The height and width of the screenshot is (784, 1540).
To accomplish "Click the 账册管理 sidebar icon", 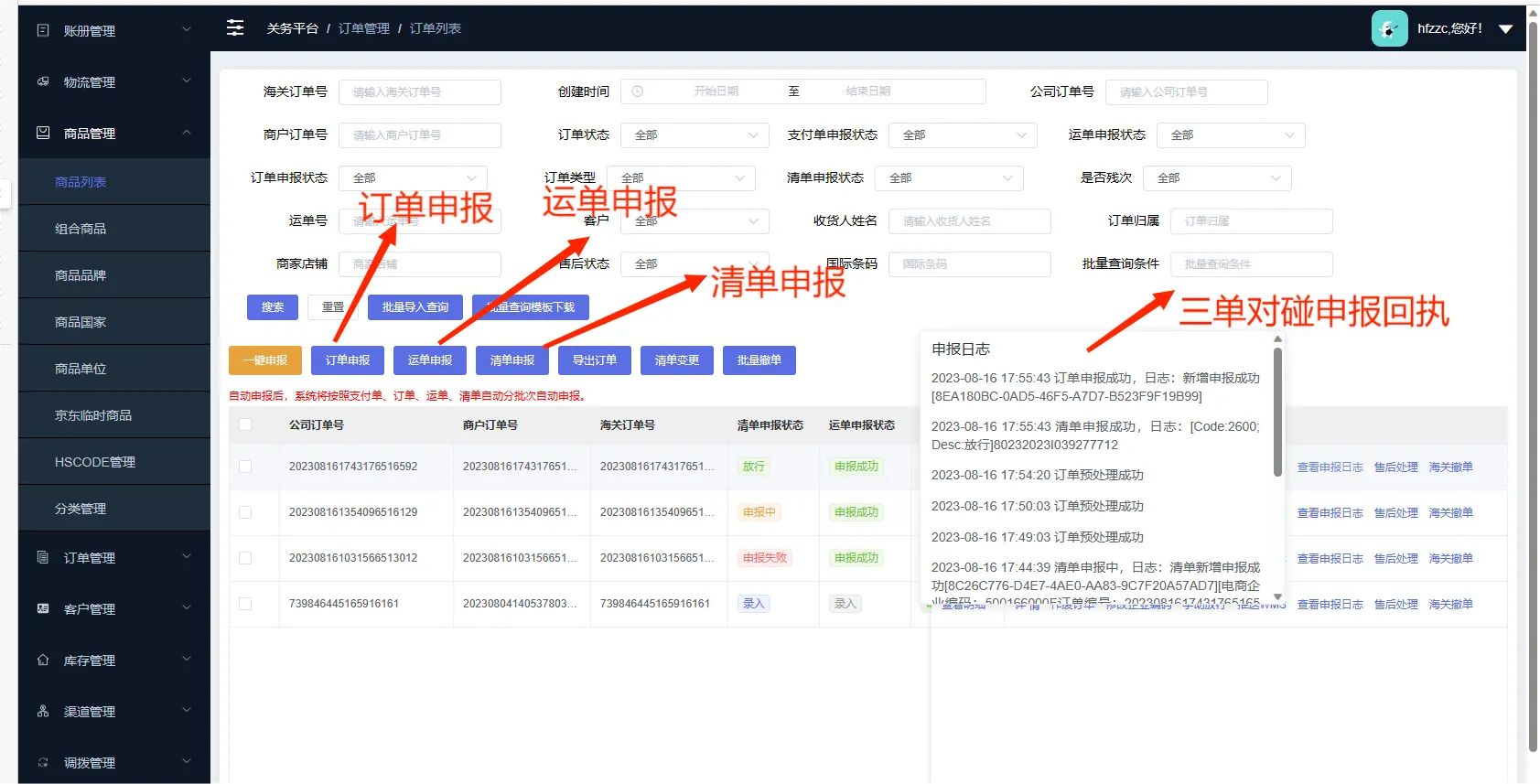I will click(x=43, y=30).
